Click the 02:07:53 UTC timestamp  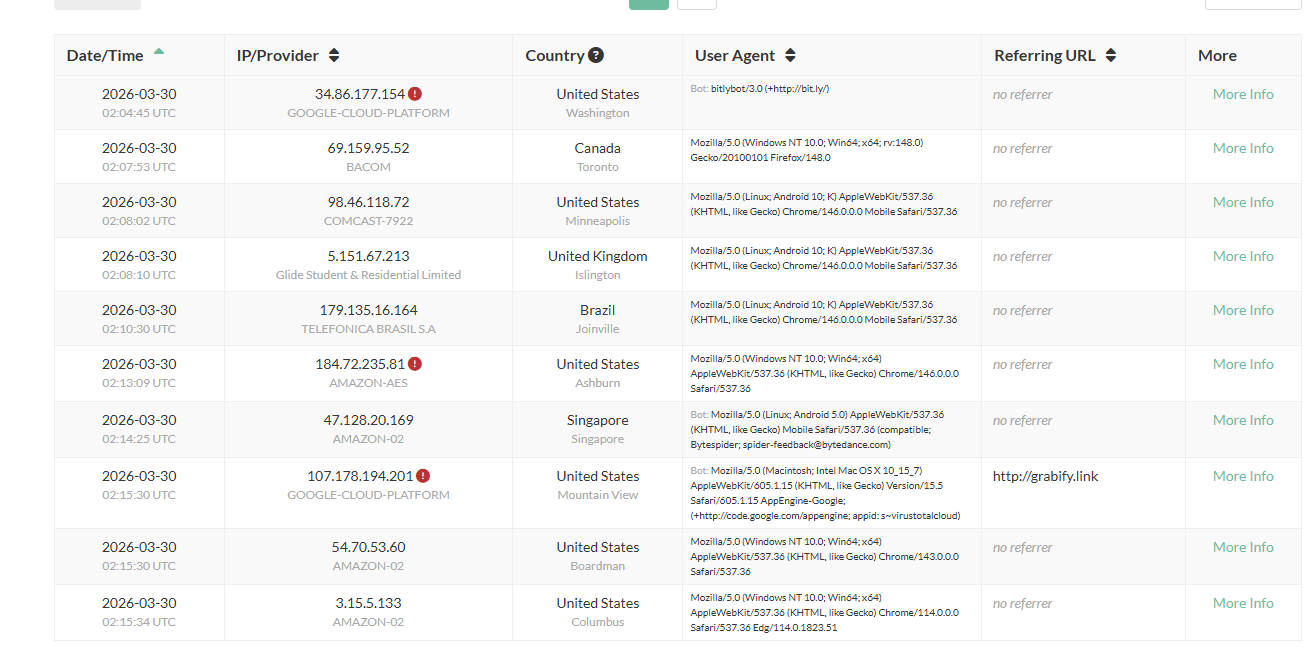click(x=139, y=167)
